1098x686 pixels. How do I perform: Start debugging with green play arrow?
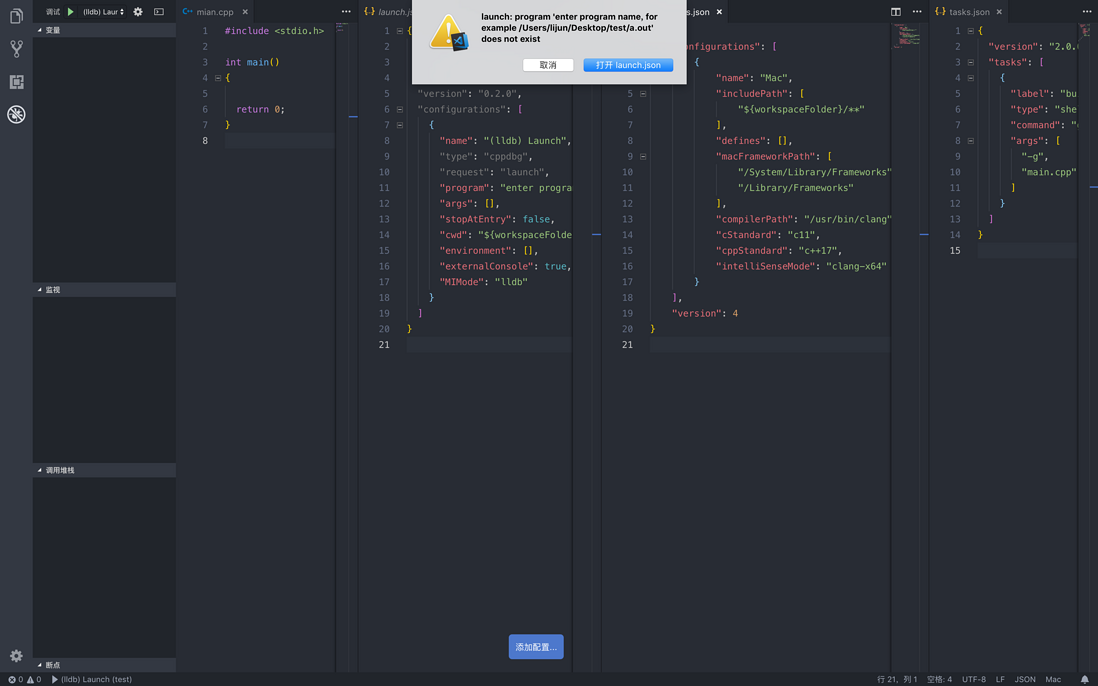click(71, 12)
